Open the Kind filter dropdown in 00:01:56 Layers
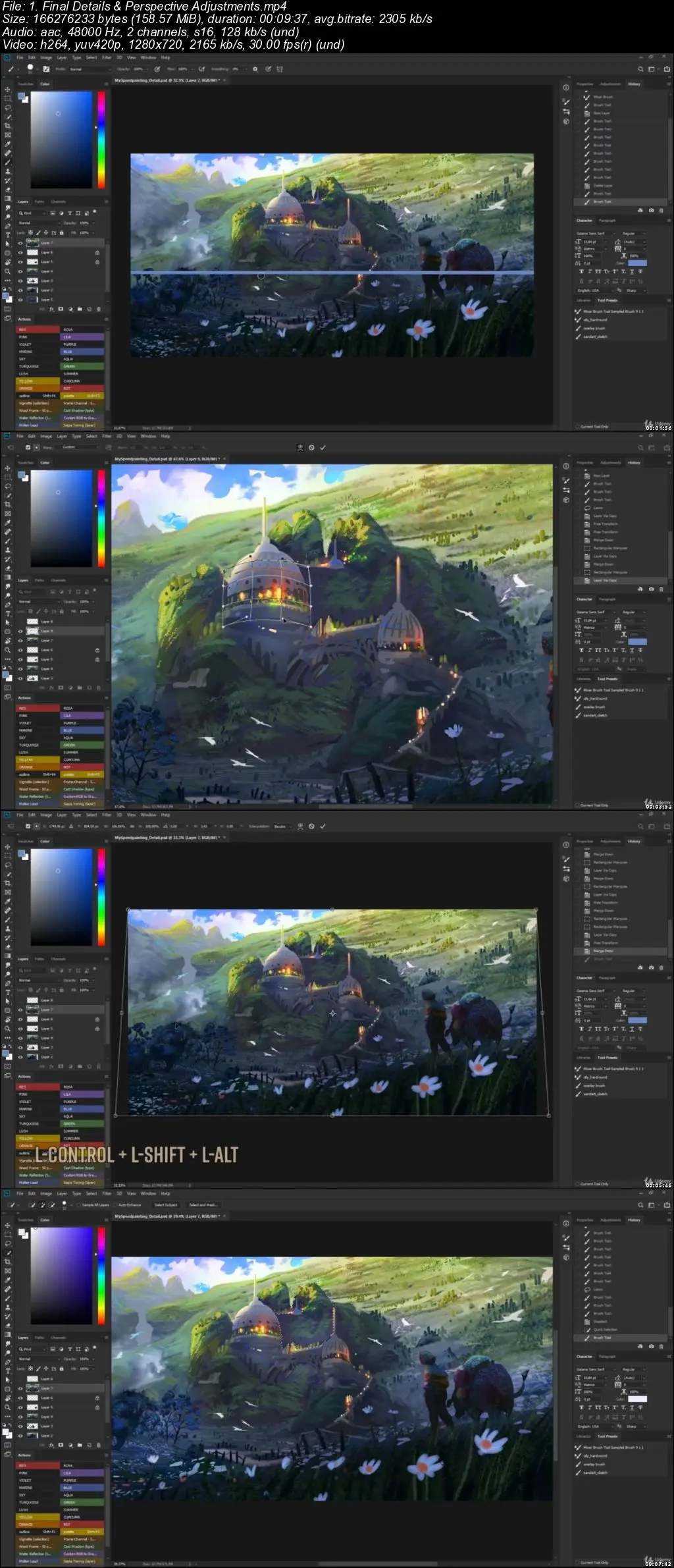The image size is (674, 1568). point(32,213)
